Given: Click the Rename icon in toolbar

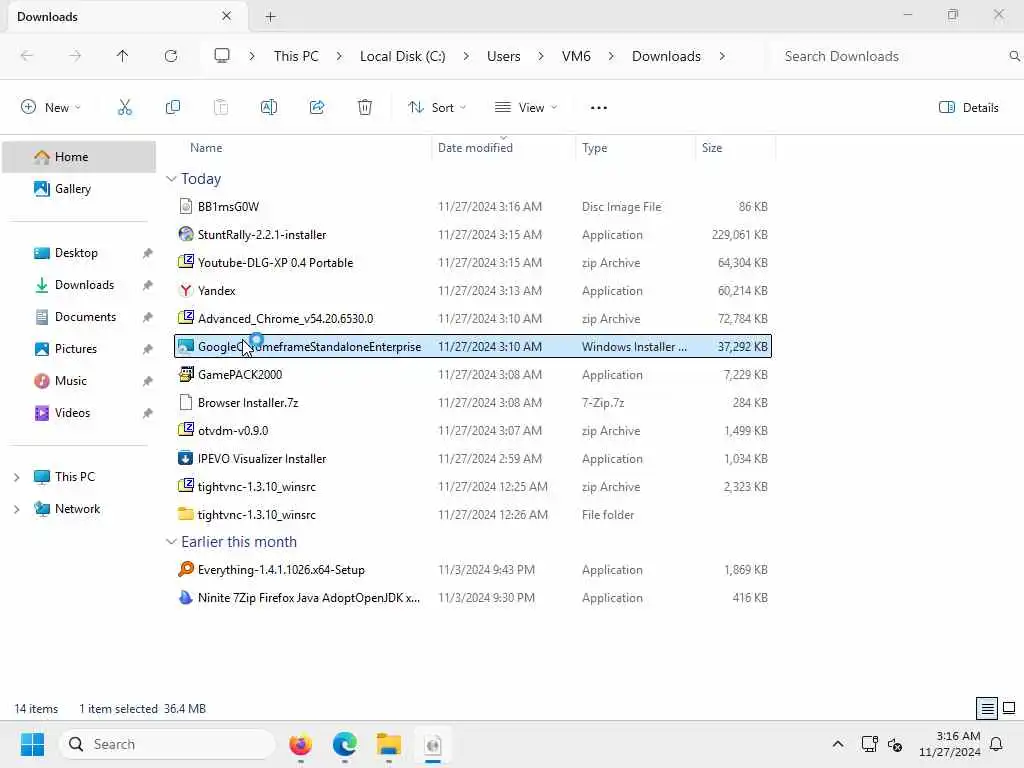Looking at the screenshot, I should pos(268,108).
